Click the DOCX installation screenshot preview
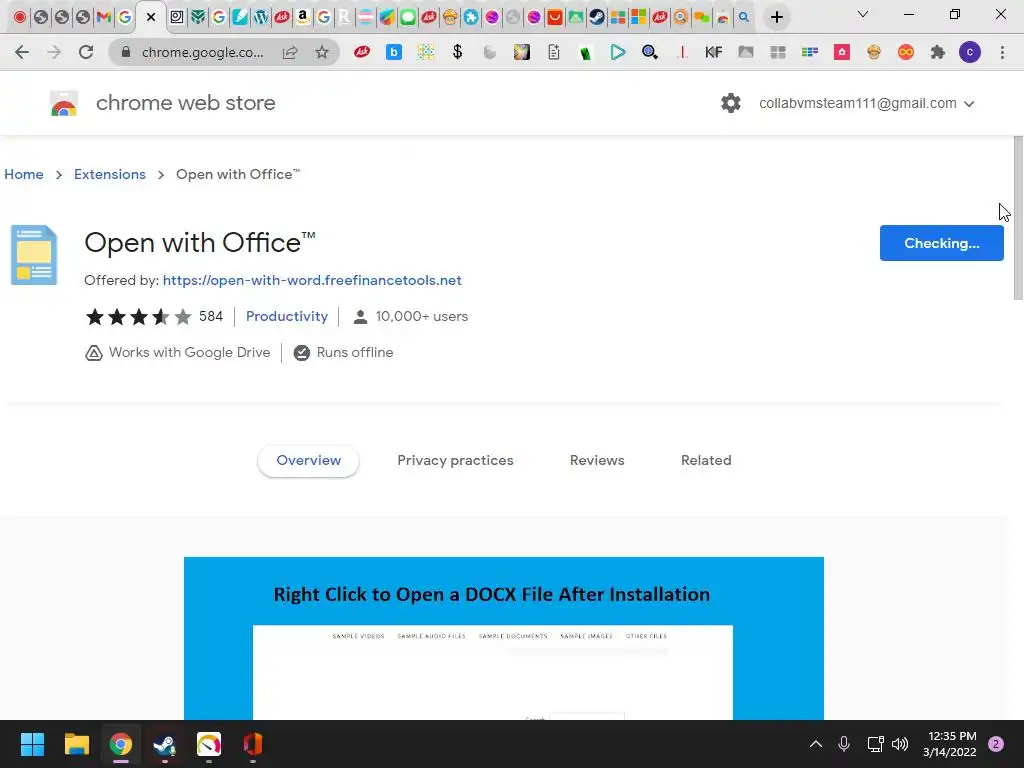1024x768 pixels. 504,638
